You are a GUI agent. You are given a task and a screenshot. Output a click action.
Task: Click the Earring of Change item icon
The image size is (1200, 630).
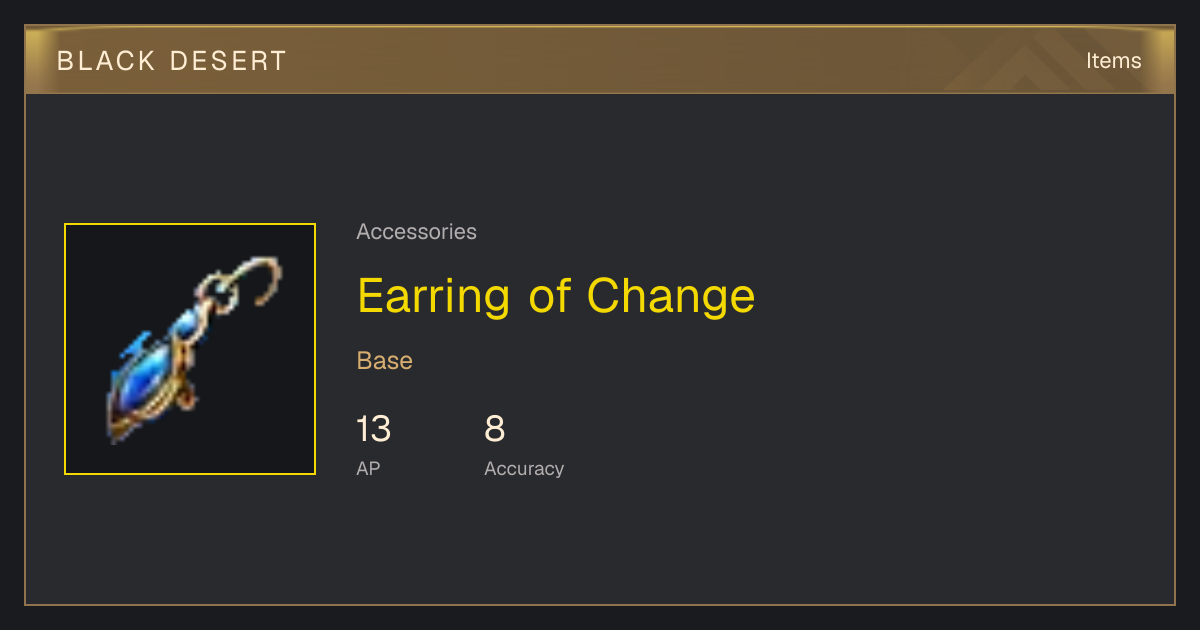[x=190, y=349]
